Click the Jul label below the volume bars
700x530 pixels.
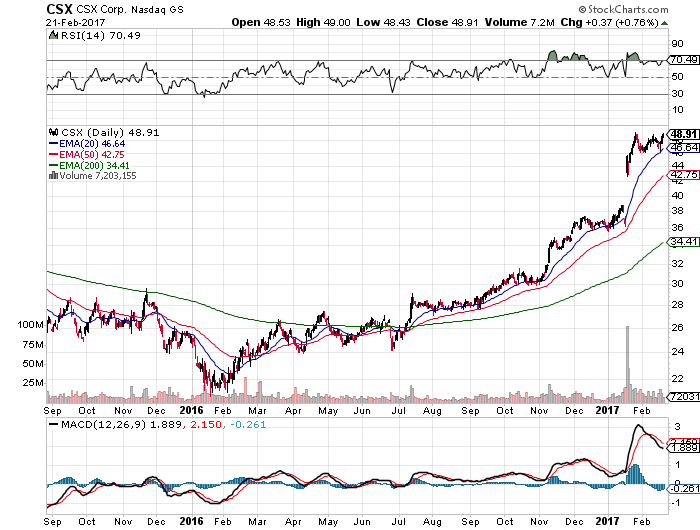tap(398, 411)
